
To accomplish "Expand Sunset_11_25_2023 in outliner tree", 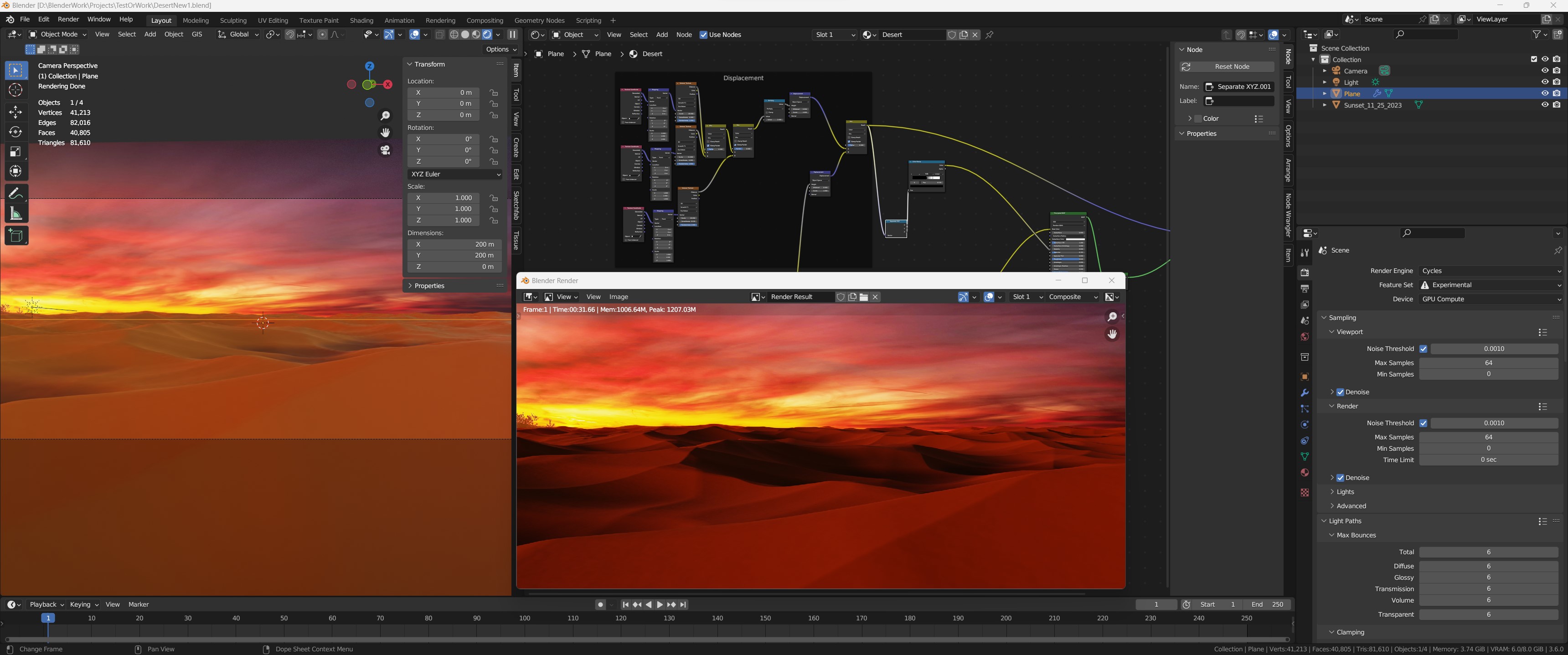I will (x=1325, y=105).
